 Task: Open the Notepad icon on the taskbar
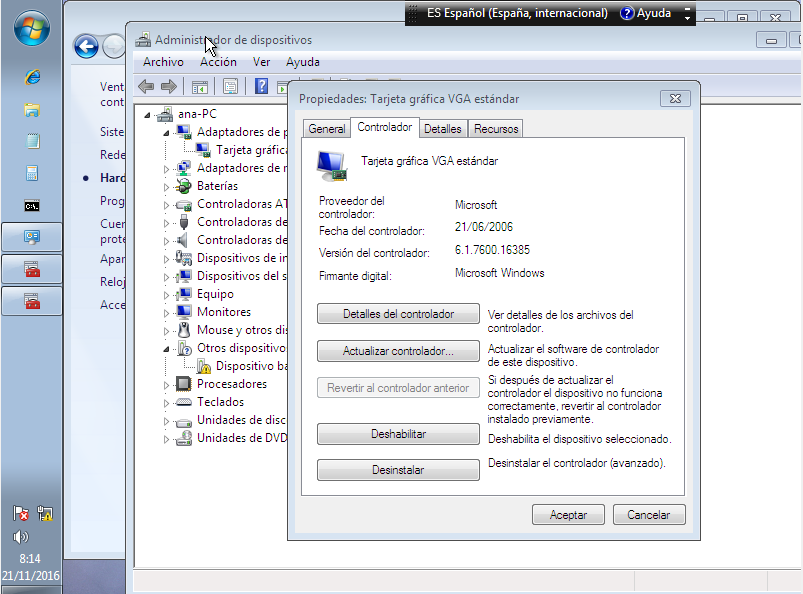pyautogui.click(x=32, y=141)
